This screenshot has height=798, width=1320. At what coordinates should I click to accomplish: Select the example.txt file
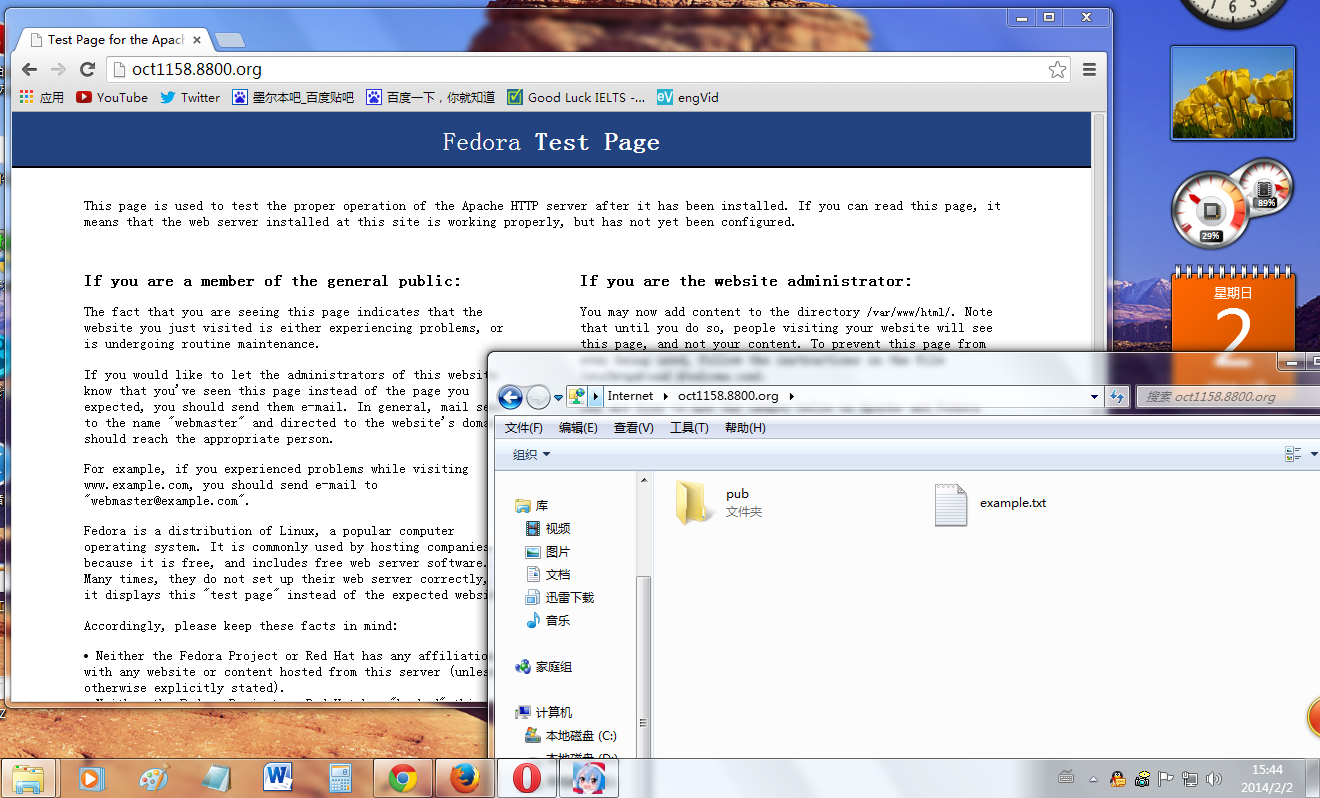tap(950, 504)
